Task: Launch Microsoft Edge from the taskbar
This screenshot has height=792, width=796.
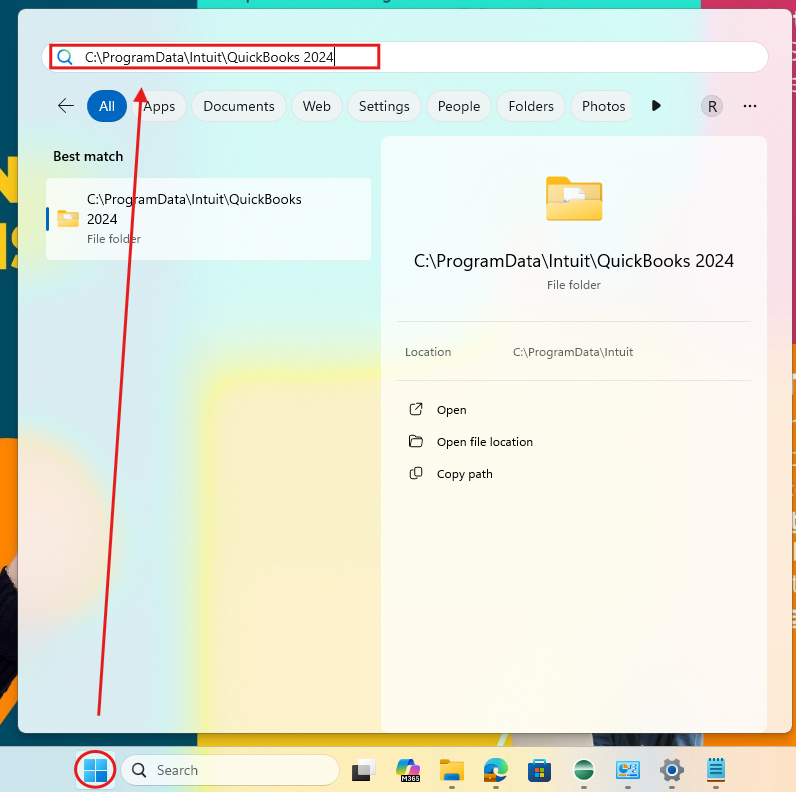Action: pyautogui.click(x=496, y=771)
